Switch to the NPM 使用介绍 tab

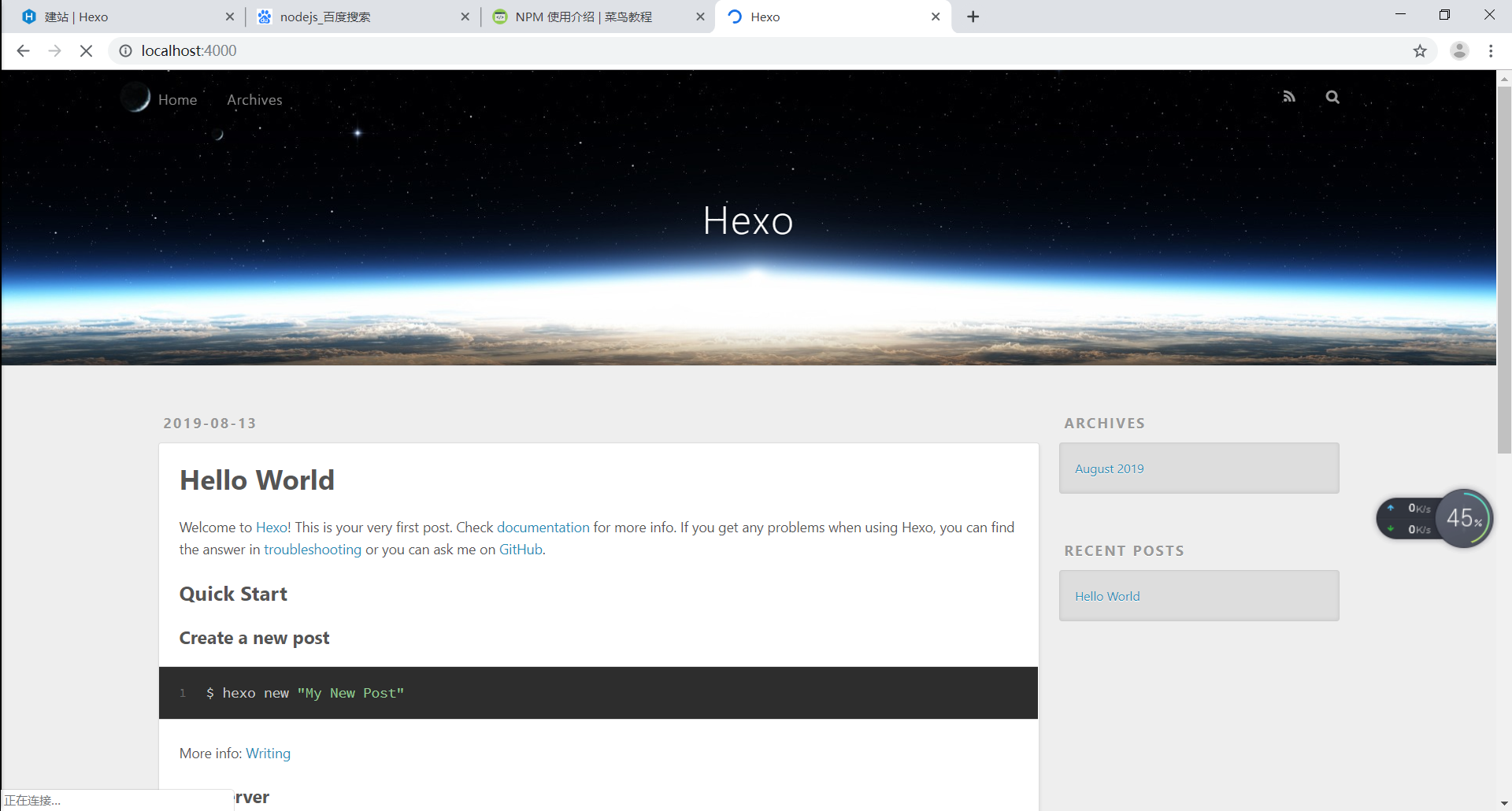(597, 17)
